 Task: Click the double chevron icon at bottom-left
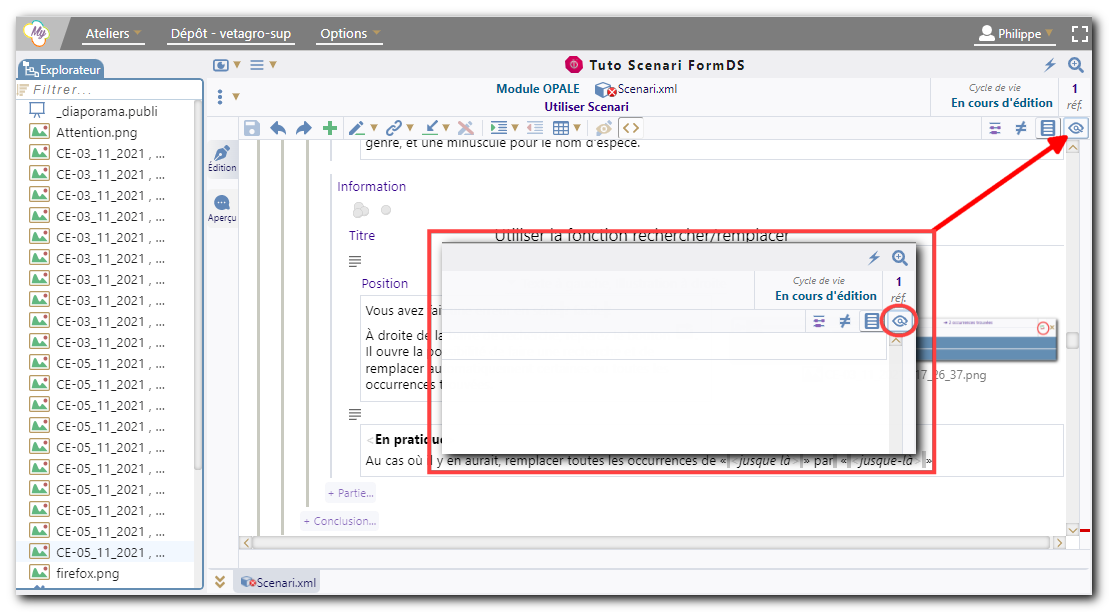tap(220, 582)
